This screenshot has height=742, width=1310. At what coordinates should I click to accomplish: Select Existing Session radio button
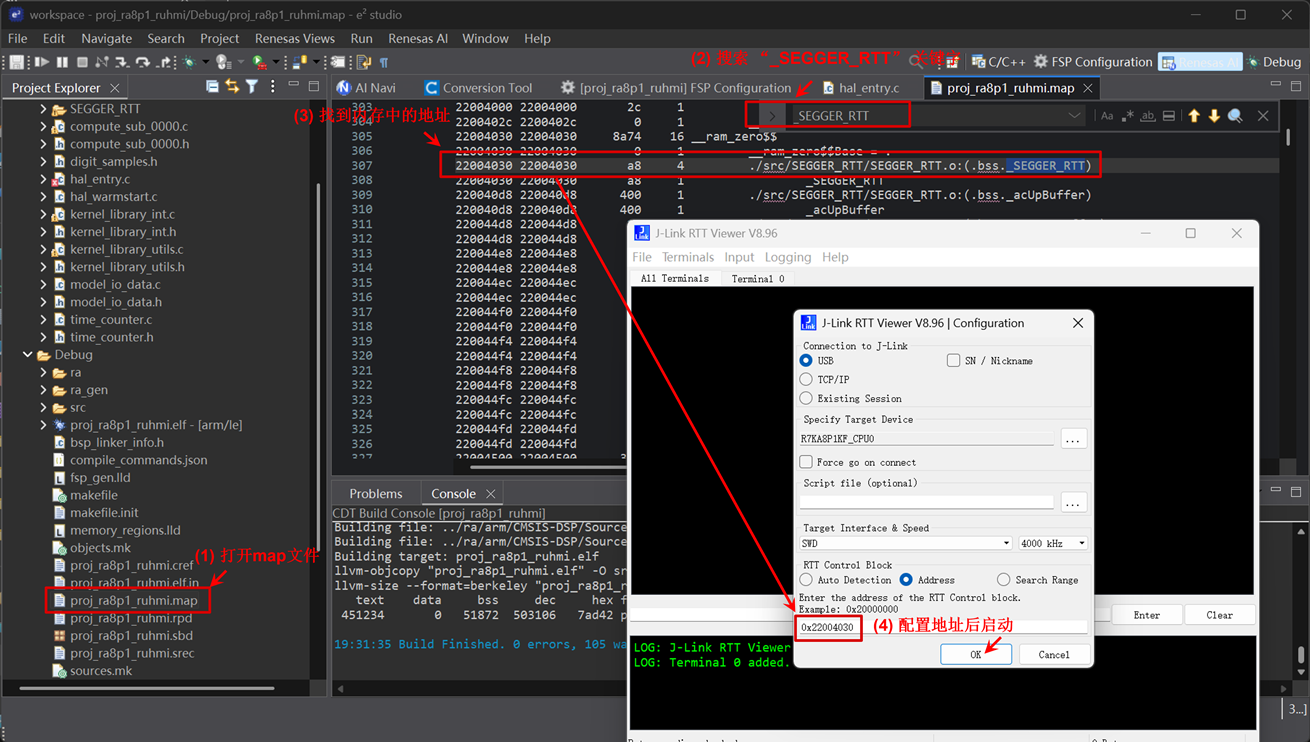[806, 398]
